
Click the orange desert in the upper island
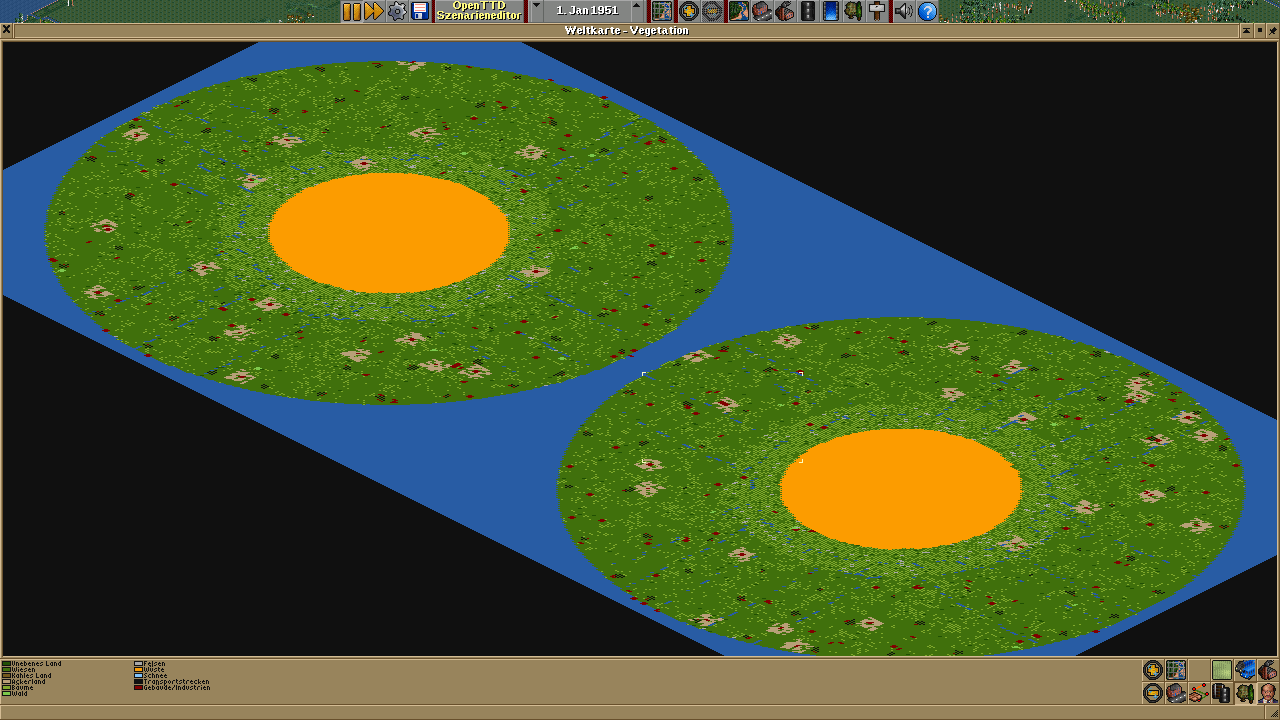click(x=389, y=233)
